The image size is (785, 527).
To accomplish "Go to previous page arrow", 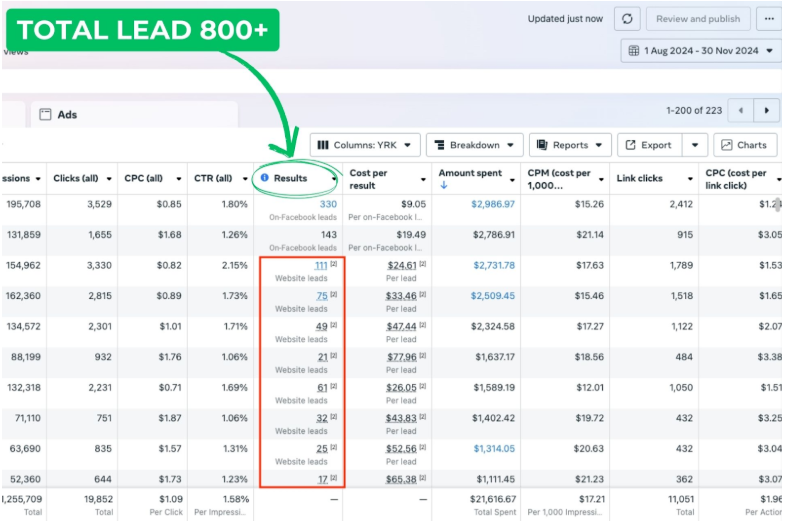I will (x=740, y=110).
